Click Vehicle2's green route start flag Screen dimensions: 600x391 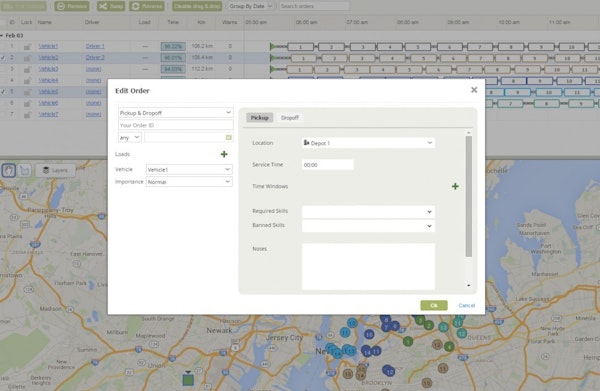[273, 58]
